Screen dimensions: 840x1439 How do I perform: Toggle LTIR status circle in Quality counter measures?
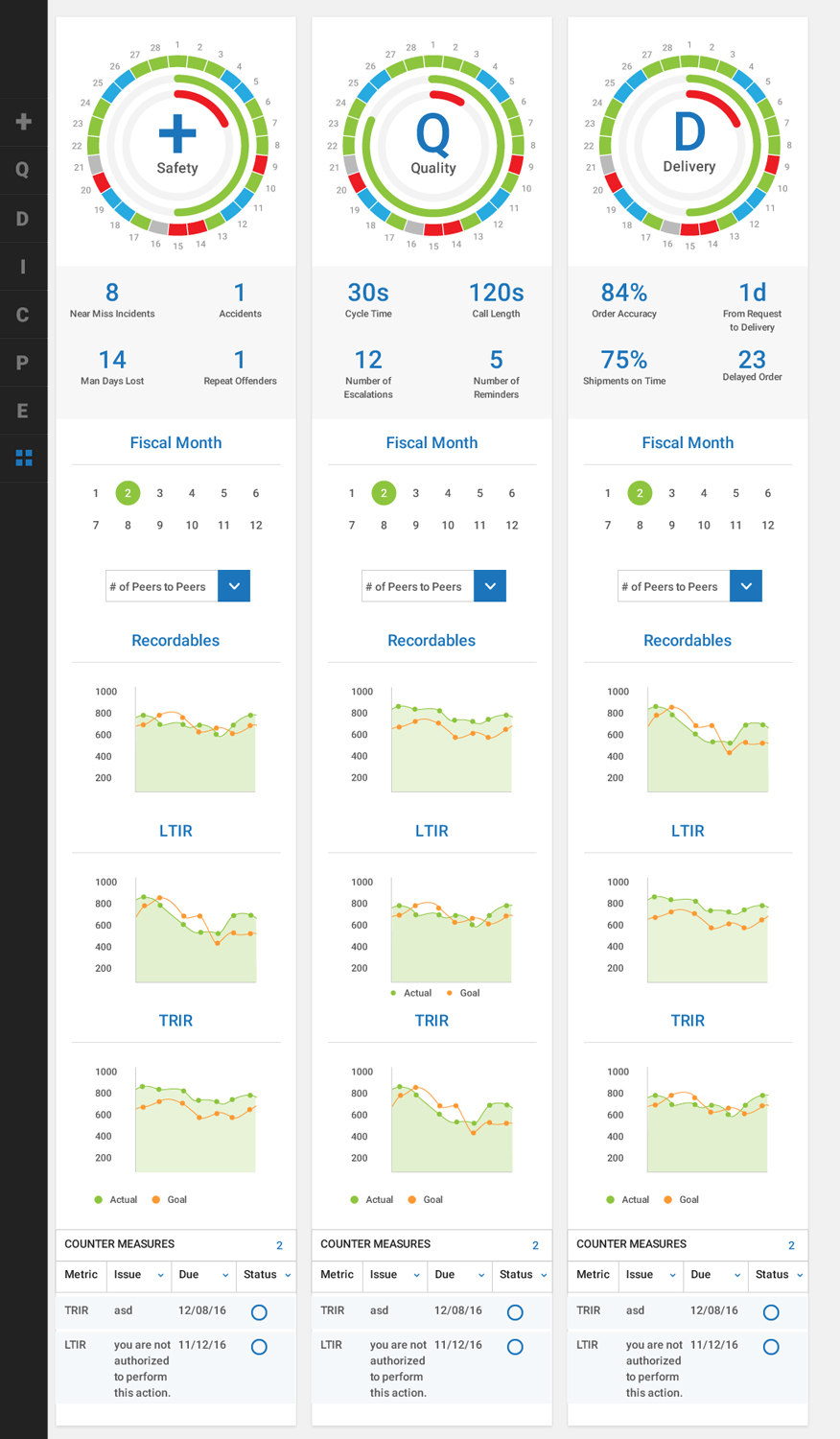pyautogui.click(x=515, y=1347)
